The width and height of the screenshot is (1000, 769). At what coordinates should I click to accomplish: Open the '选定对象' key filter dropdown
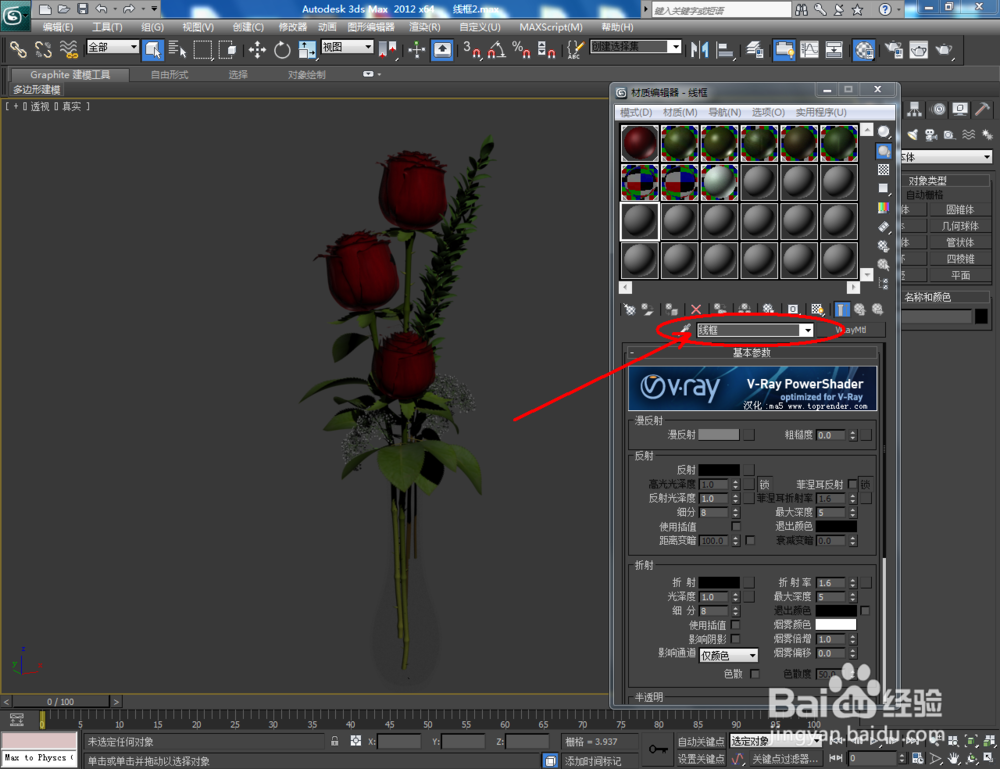(775, 741)
